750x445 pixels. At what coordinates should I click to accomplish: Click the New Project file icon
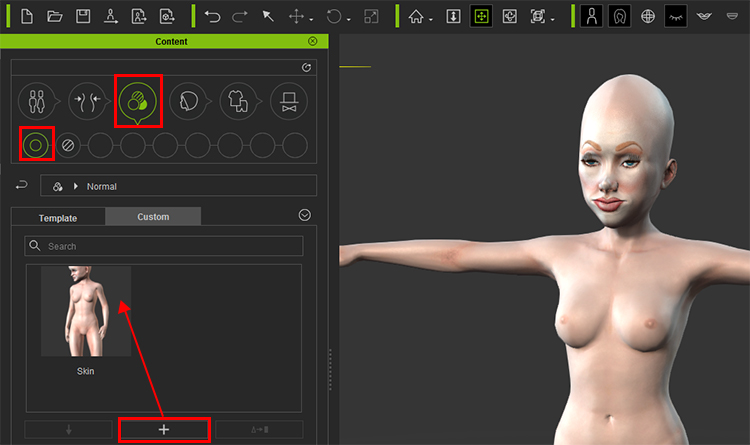27,16
